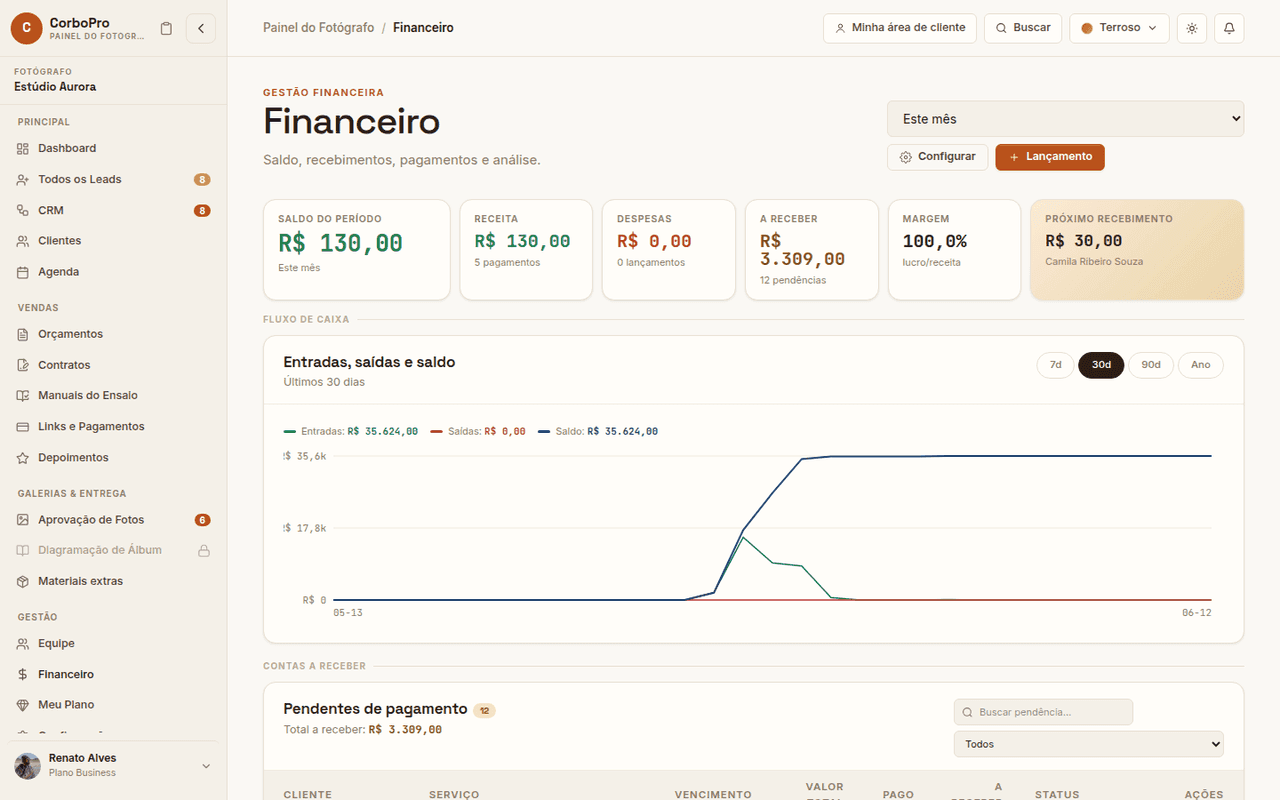
Task: Click the Todos os Leads person icon
Action: (23, 179)
